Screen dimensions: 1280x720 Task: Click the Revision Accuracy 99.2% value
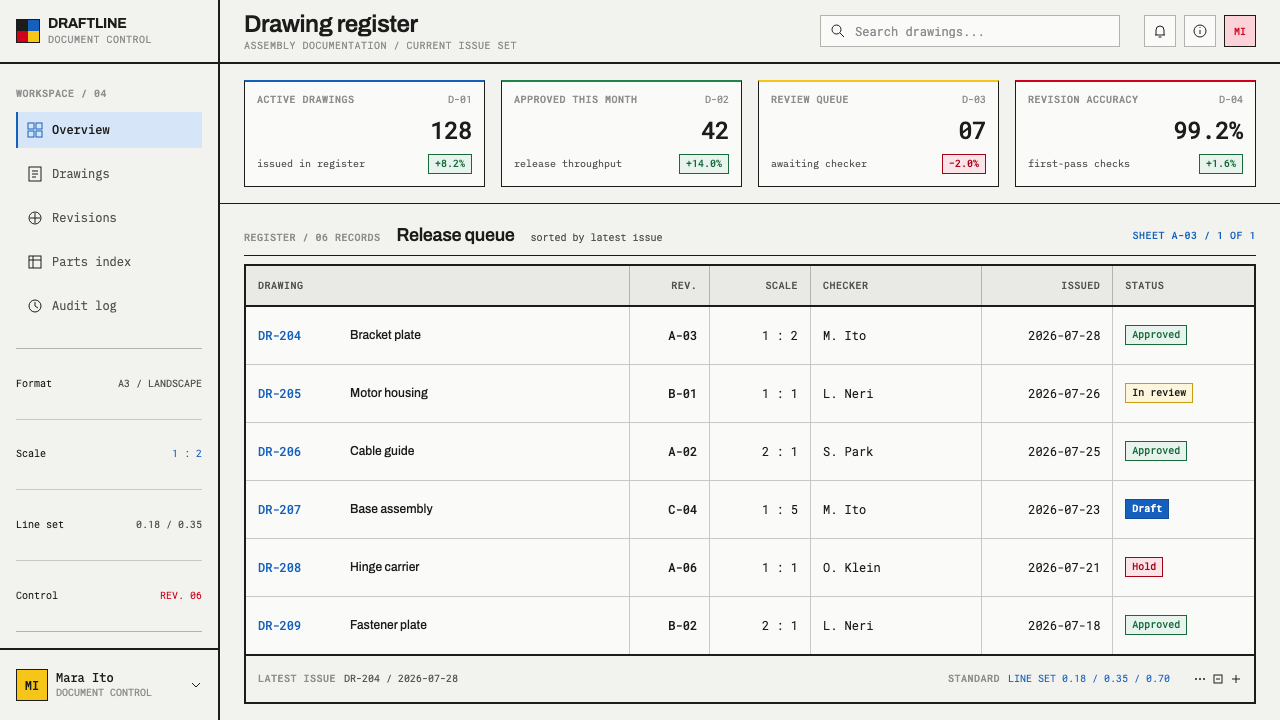tap(1208, 131)
